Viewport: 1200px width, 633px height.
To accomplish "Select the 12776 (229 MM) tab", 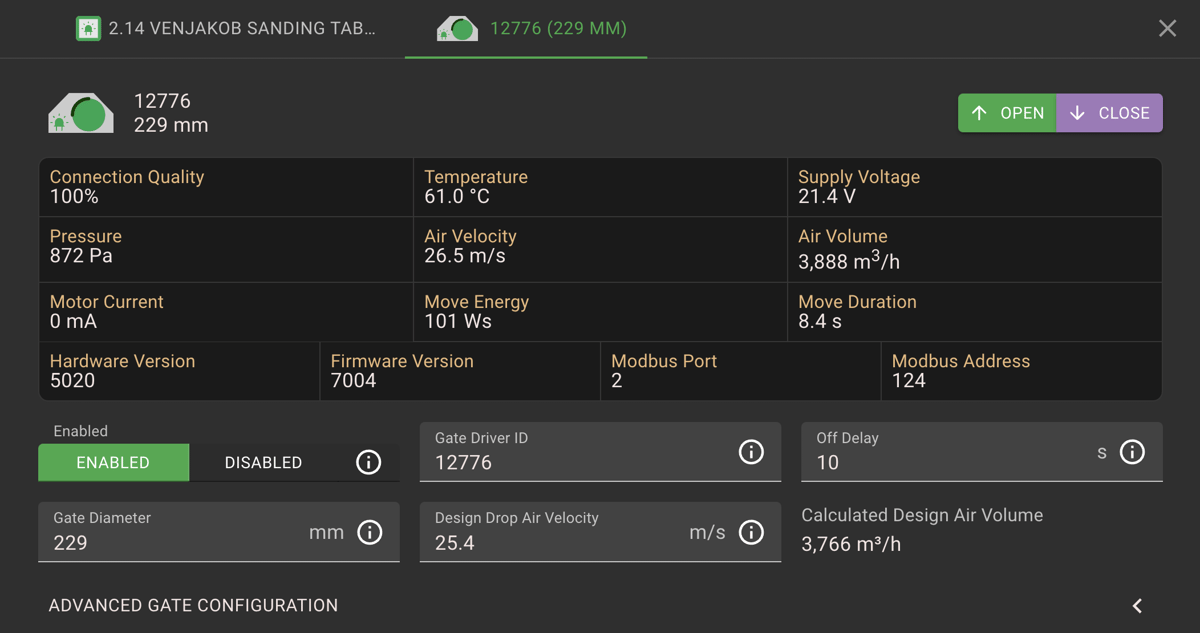I will 525,28.
